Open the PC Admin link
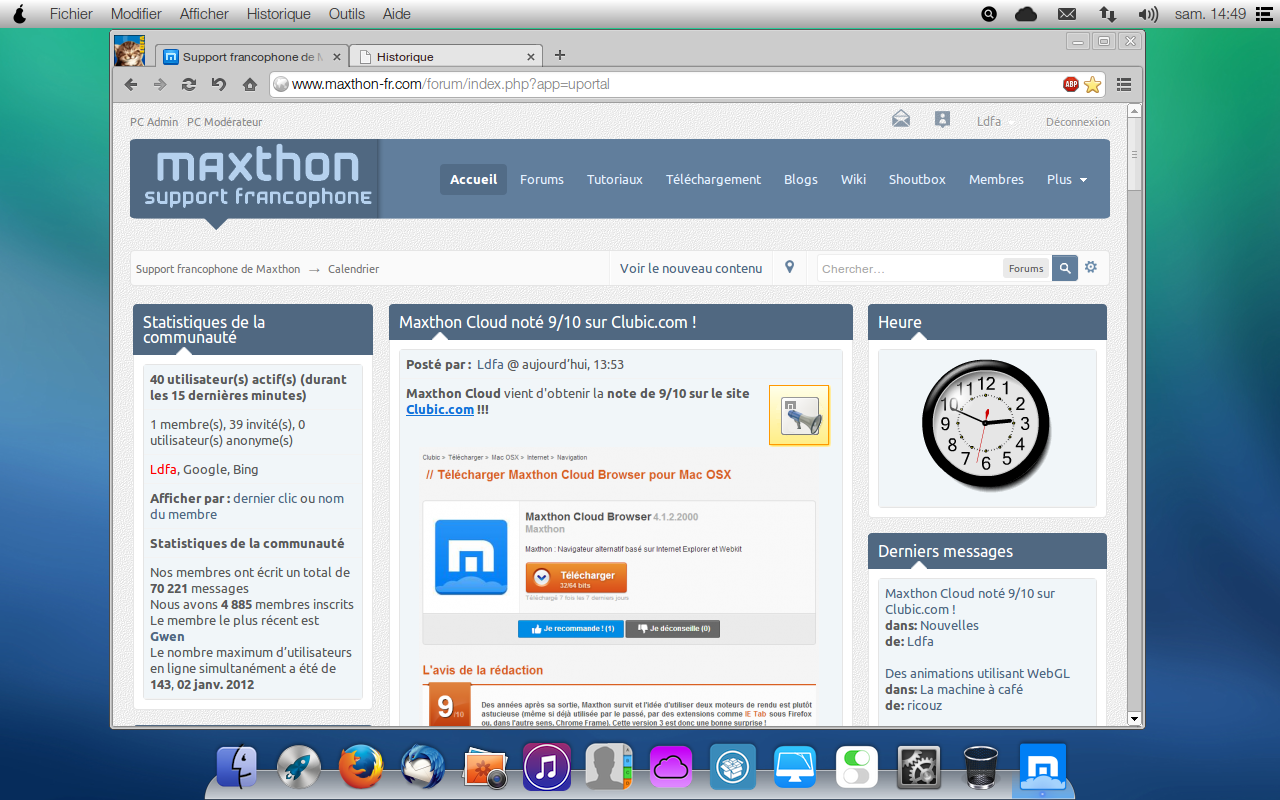The width and height of the screenshot is (1280, 800). pyautogui.click(x=154, y=122)
